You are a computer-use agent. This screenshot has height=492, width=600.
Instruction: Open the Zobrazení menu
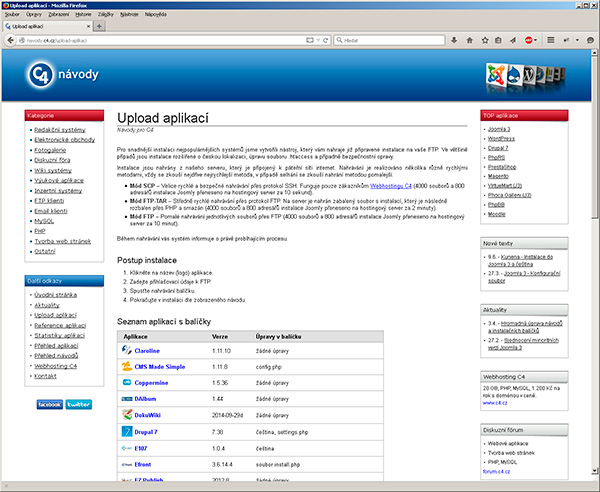59,15
